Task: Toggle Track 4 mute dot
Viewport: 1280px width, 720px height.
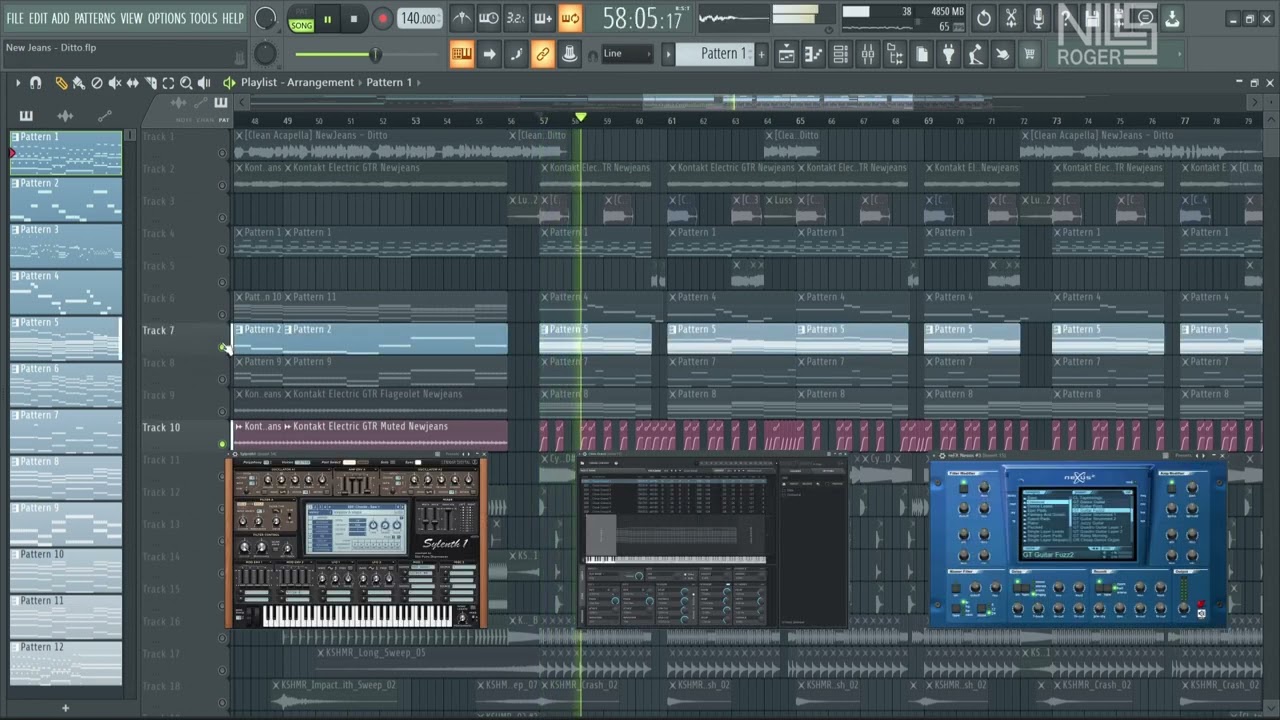Action: tap(222, 250)
